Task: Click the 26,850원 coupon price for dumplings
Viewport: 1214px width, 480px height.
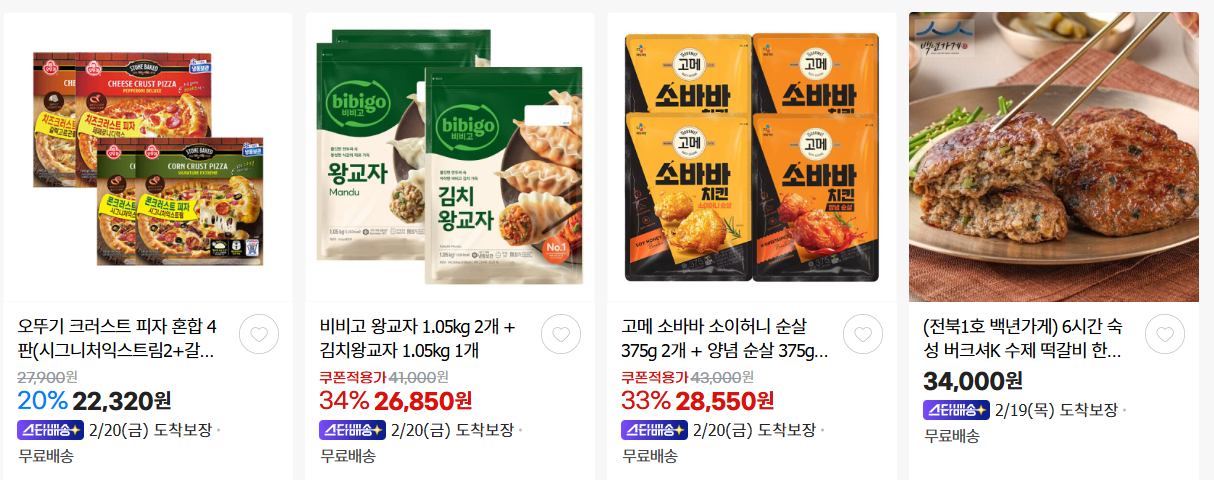Action: [424, 401]
